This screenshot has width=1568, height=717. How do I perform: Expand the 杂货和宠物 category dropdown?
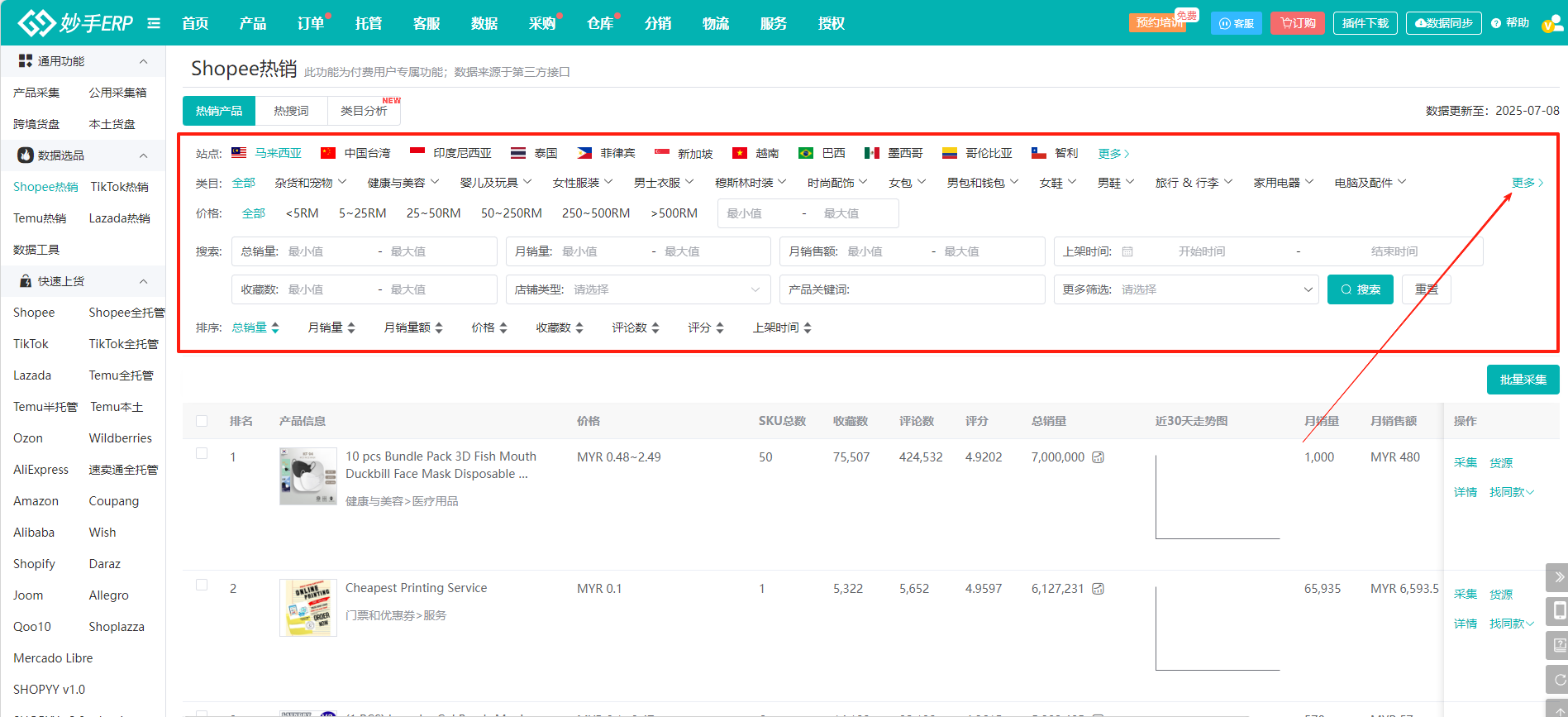(311, 183)
